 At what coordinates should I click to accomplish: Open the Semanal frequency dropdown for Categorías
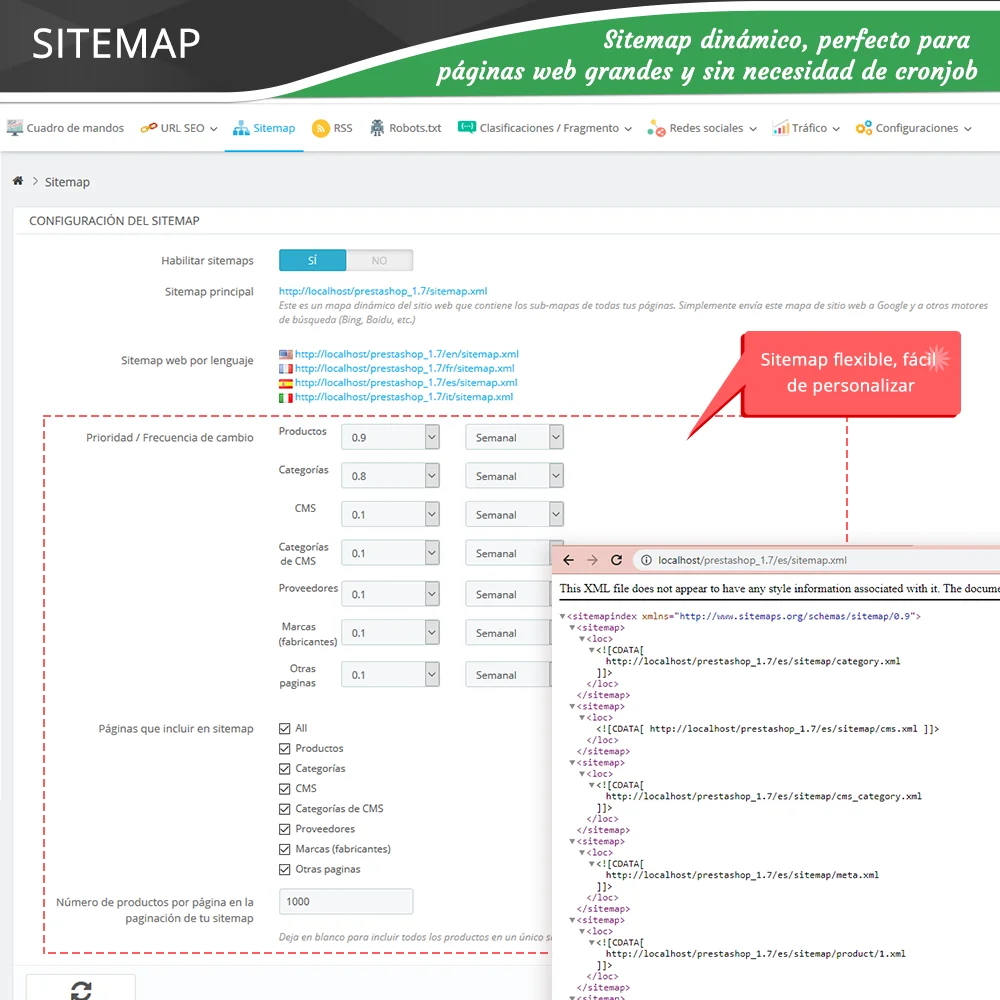pyautogui.click(x=514, y=475)
